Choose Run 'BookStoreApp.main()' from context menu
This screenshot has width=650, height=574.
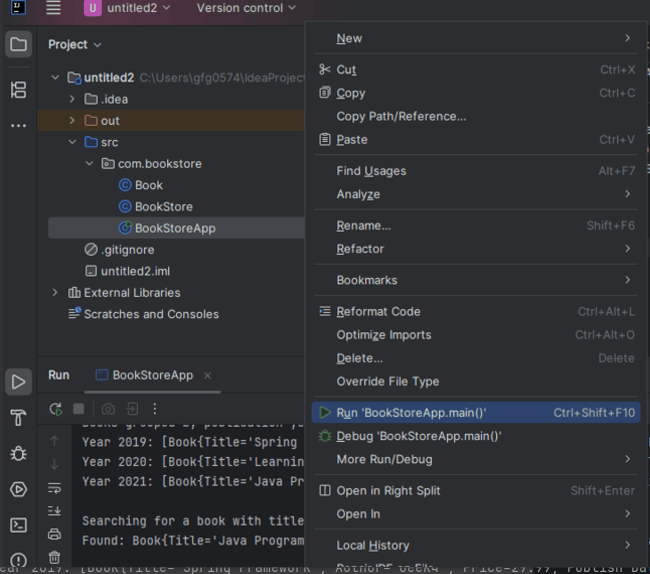point(411,412)
